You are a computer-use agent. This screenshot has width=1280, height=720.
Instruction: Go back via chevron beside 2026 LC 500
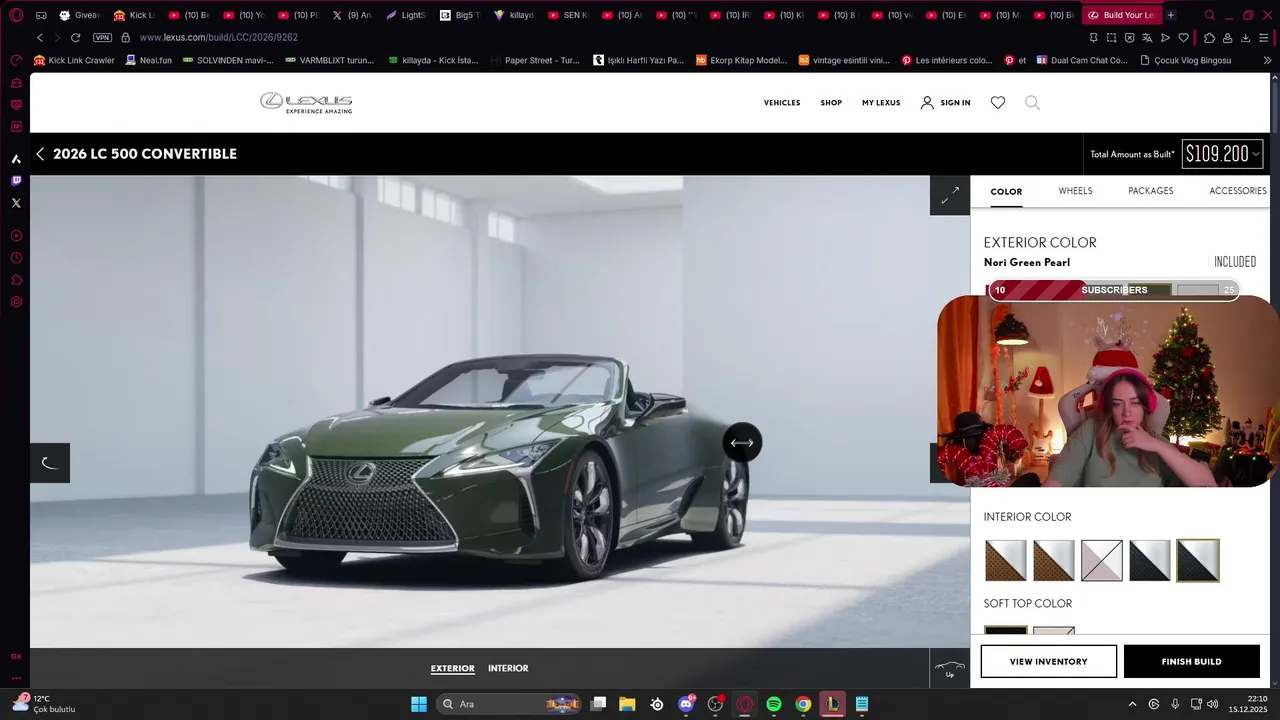[x=40, y=154]
